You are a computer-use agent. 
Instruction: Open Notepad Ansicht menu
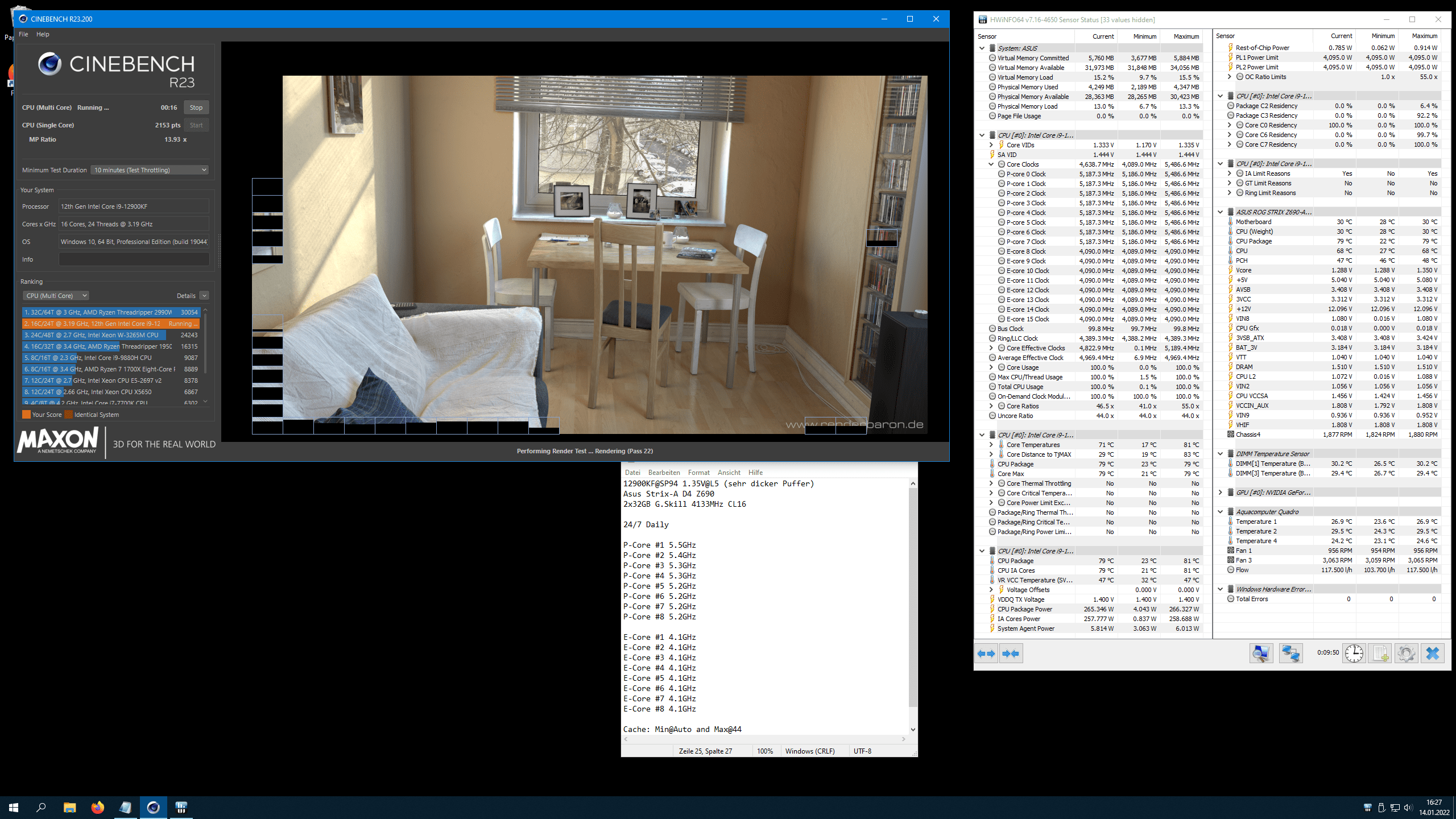(x=729, y=473)
